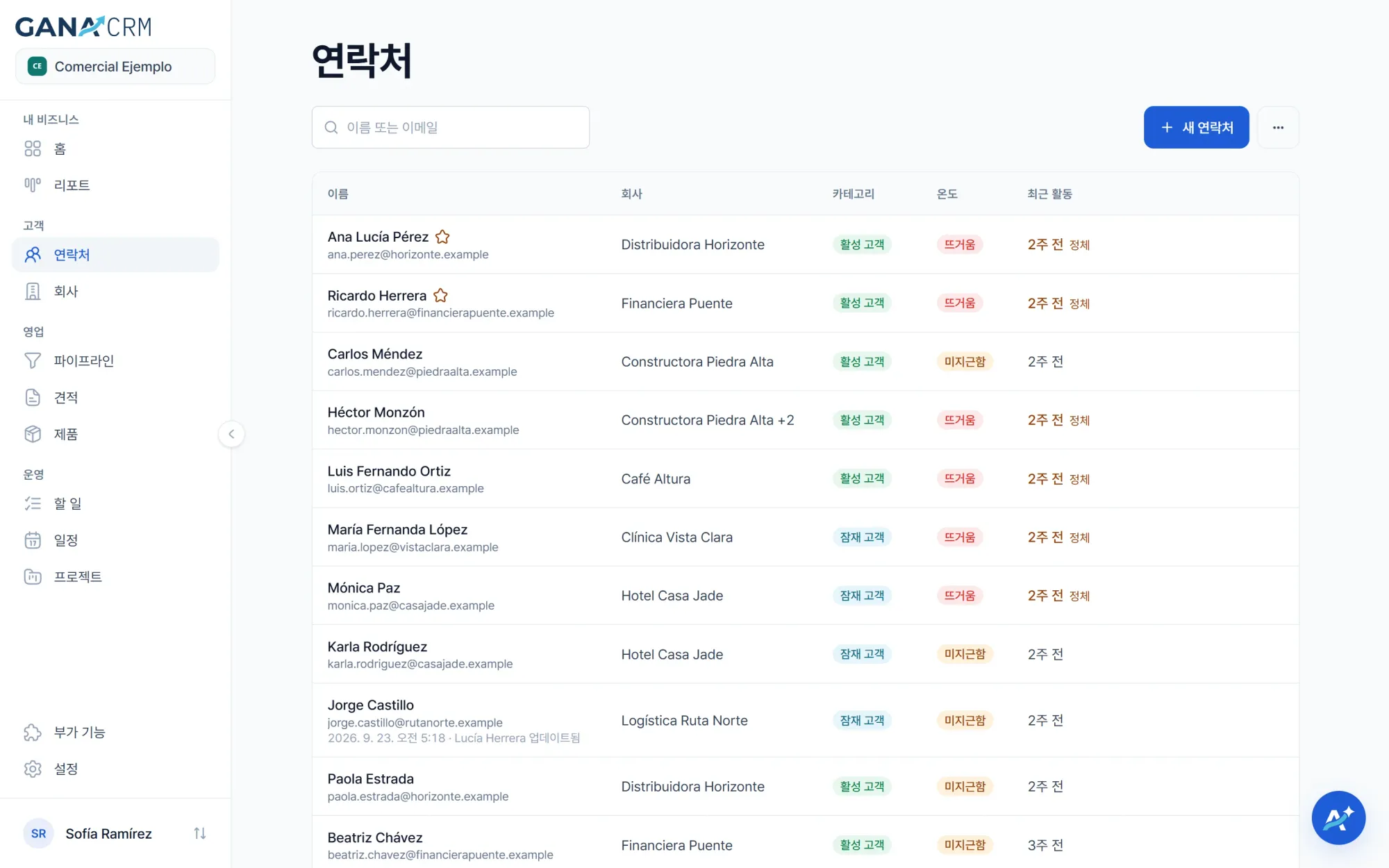Go to 파이프라인 in the sidebar
The height and width of the screenshot is (868, 1389).
115,360
